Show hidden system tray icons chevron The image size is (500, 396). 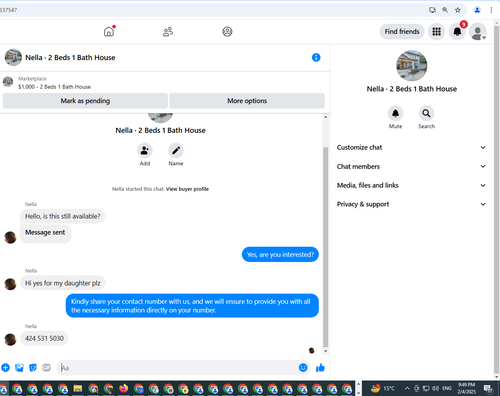click(407, 388)
